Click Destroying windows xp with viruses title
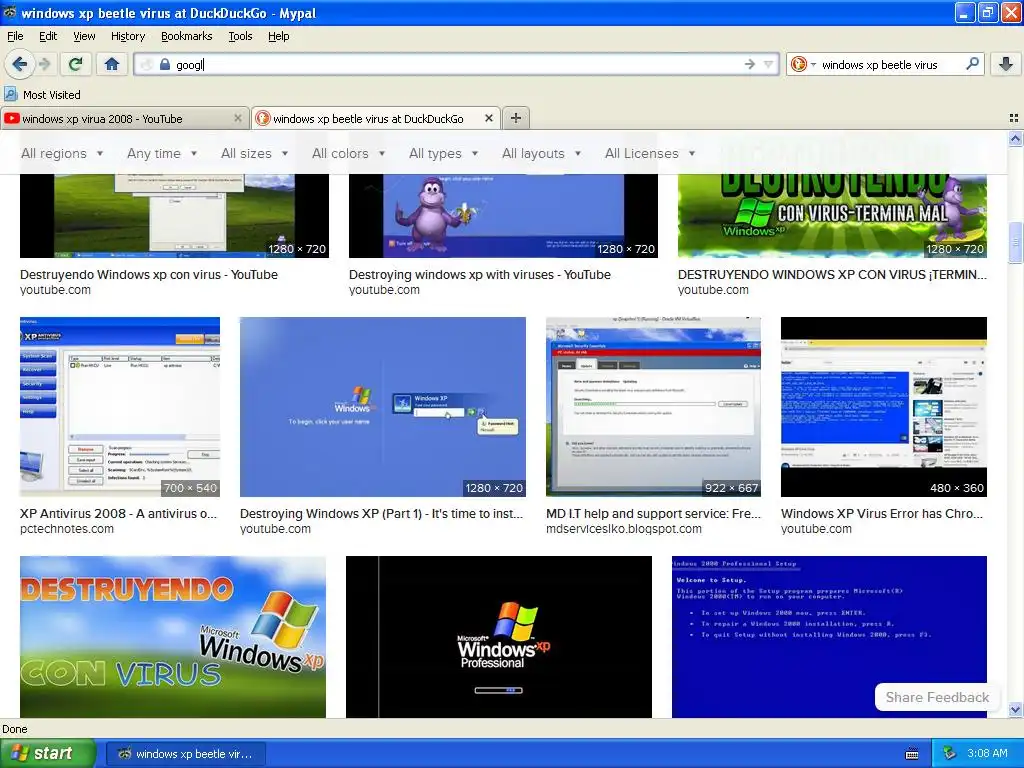The image size is (1024, 768). click(480, 274)
